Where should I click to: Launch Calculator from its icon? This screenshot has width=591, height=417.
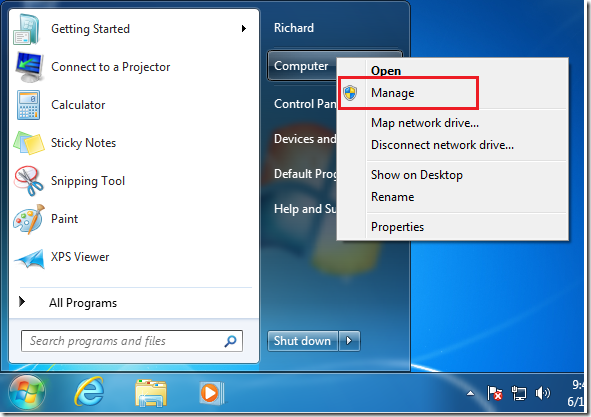[28, 105]
